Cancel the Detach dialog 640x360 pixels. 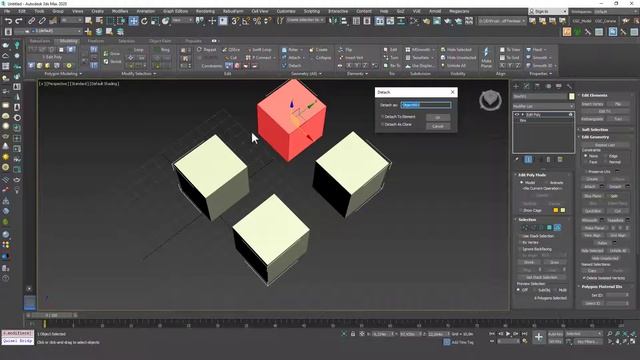438,126
